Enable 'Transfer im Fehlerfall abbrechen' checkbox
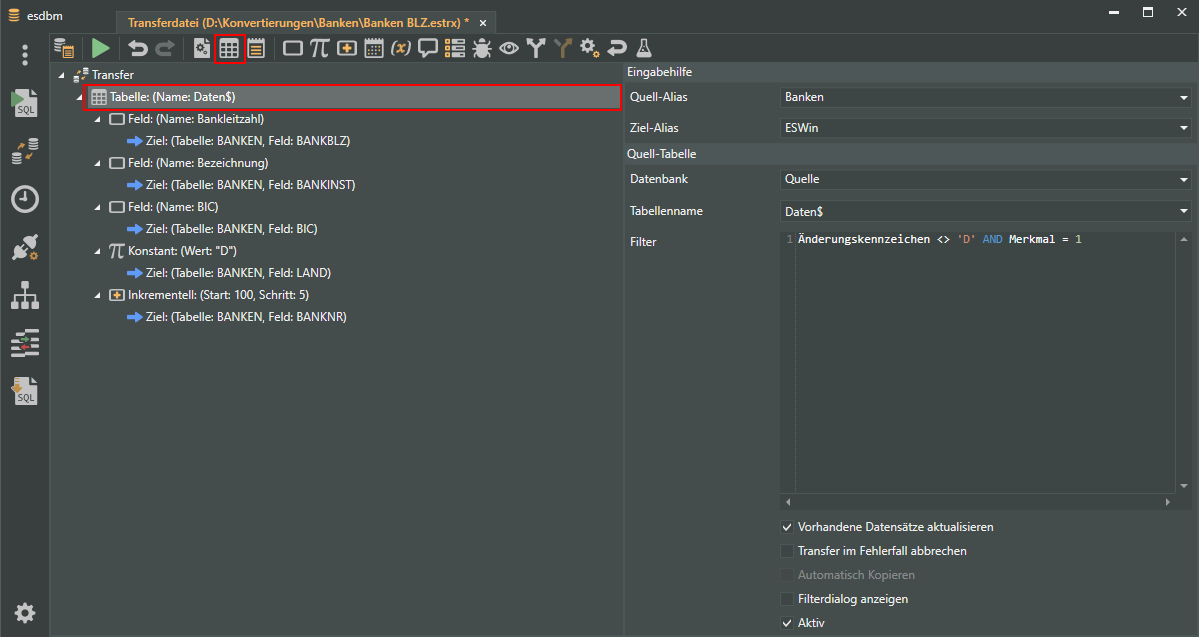Screen dimensions: 1199x637 point(787,551)
